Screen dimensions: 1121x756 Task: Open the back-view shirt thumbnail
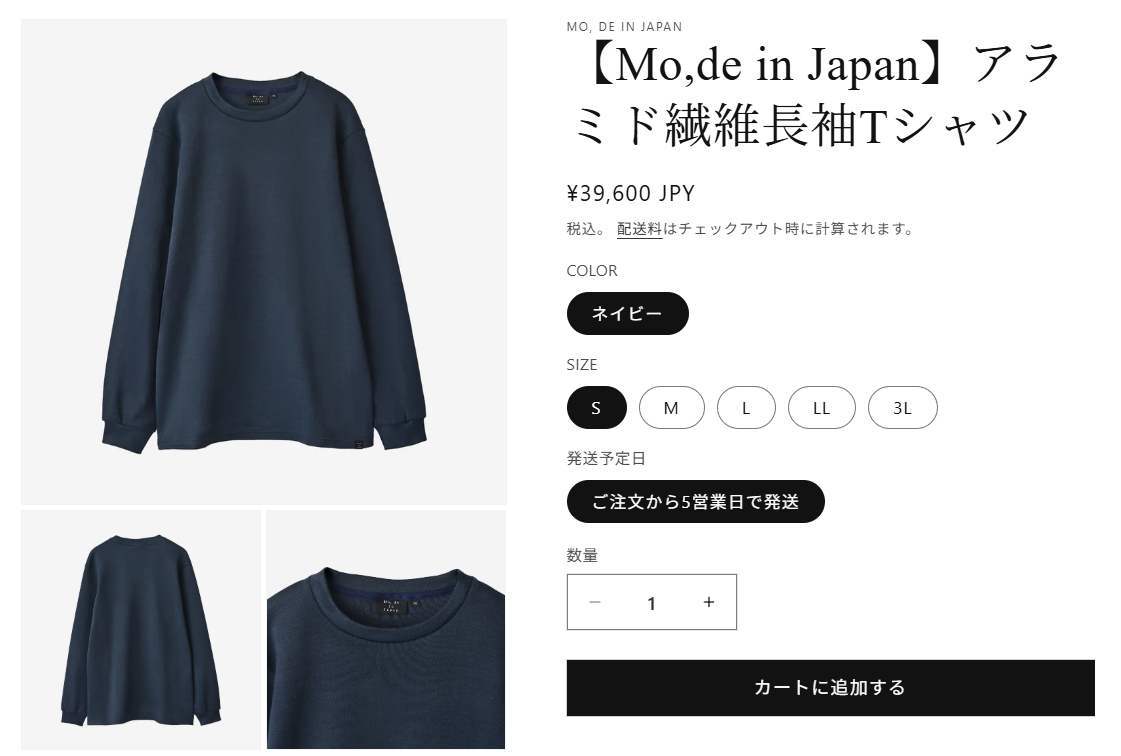[x=141, y=629]
